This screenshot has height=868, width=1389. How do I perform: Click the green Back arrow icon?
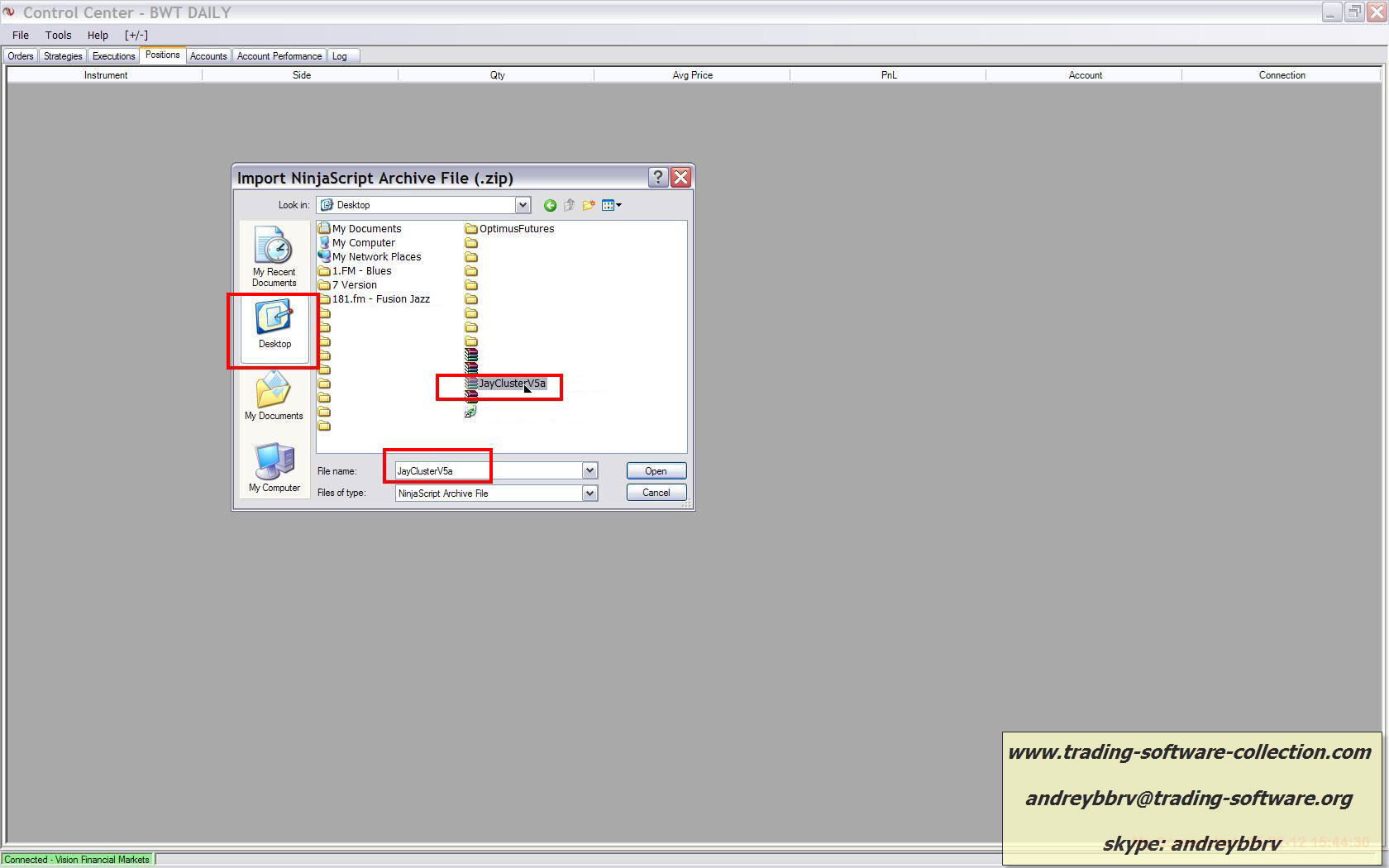(550, 205)
